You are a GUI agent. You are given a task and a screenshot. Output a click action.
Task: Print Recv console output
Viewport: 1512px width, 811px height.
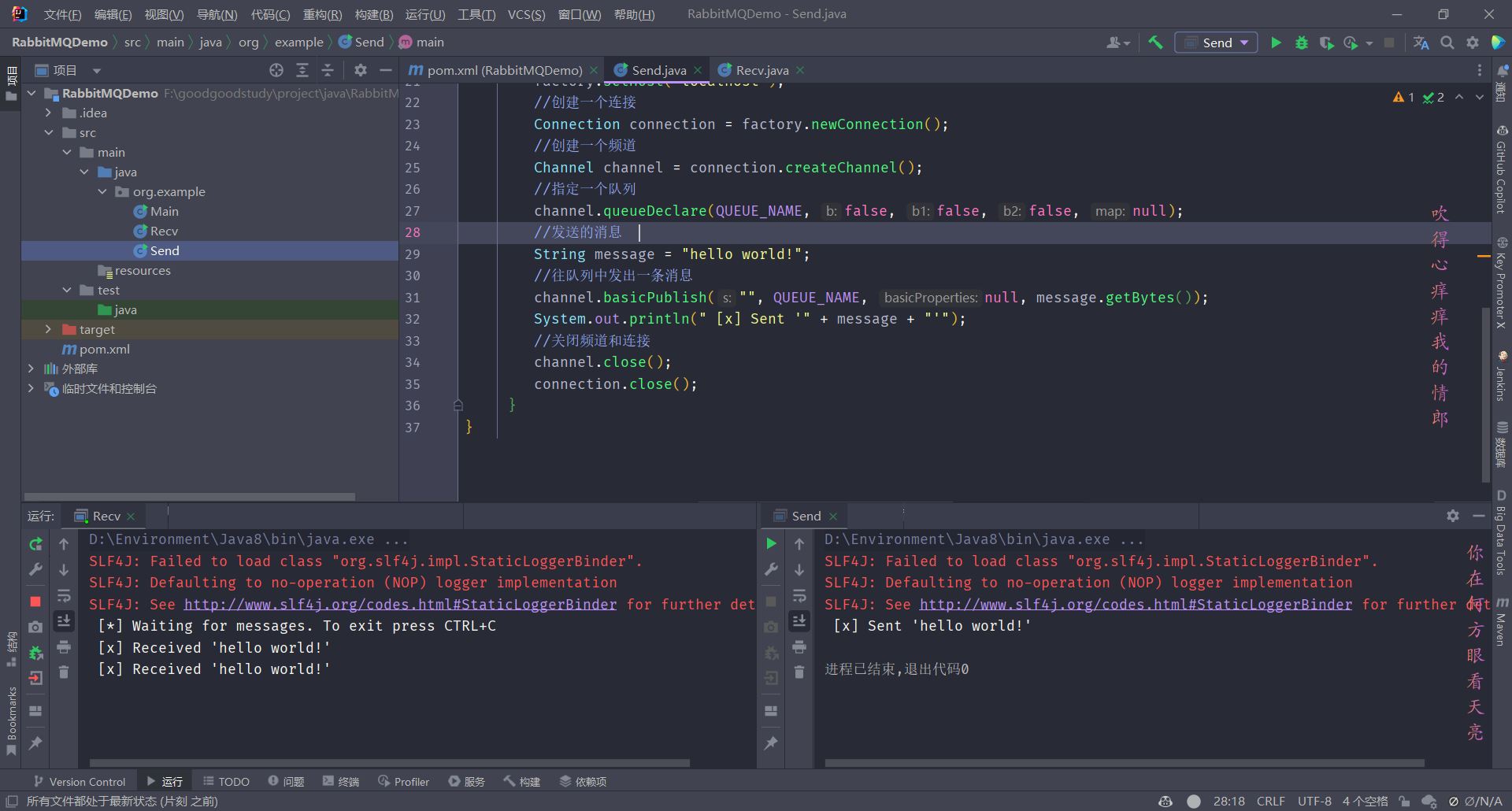[64, 646]
